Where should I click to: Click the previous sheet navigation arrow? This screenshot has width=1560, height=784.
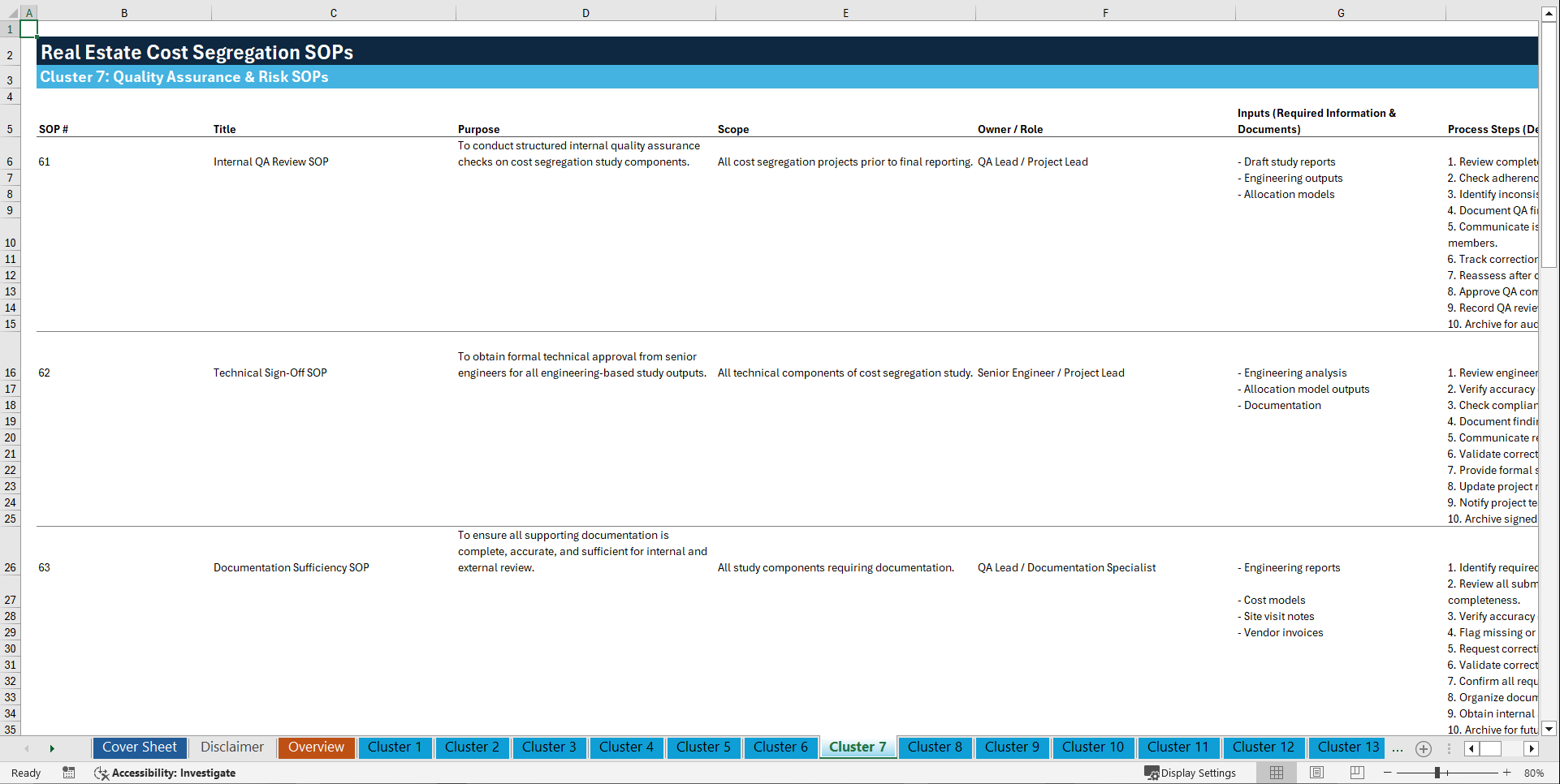(27, 748)
